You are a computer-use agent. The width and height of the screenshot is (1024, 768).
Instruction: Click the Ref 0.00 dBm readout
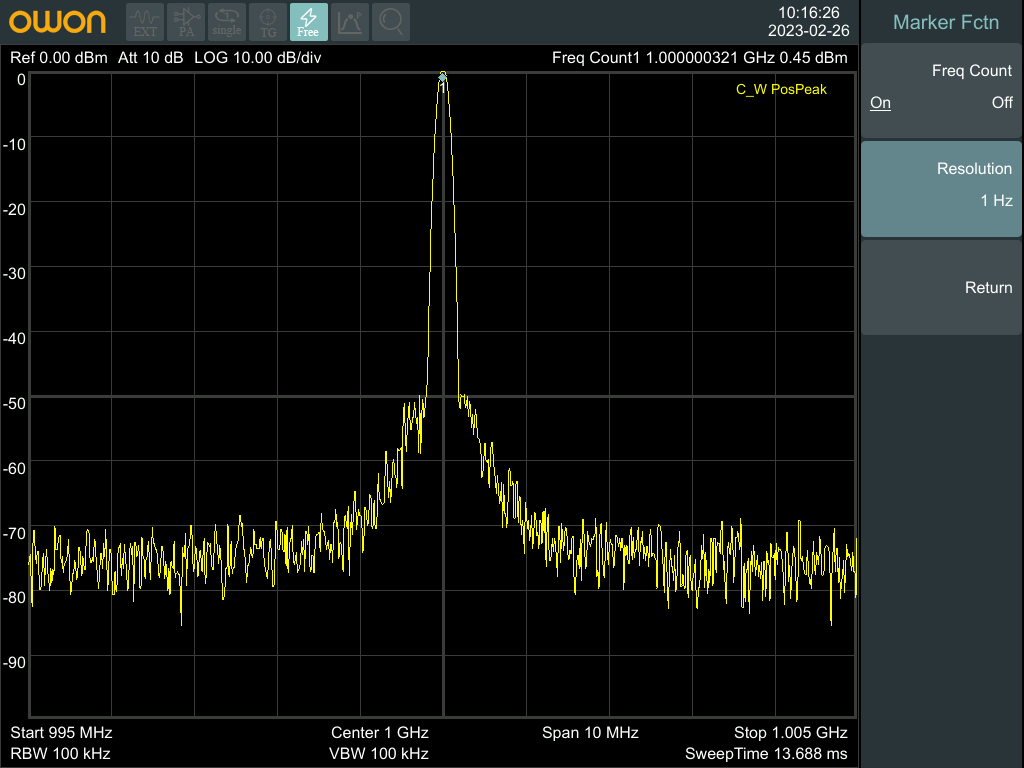point(58,58)
